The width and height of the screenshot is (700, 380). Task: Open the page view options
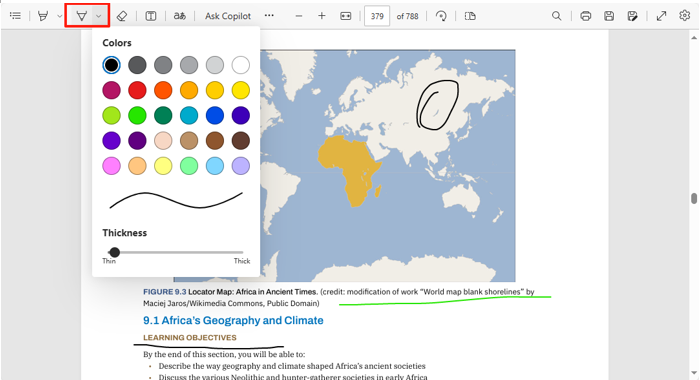[470, 16]
